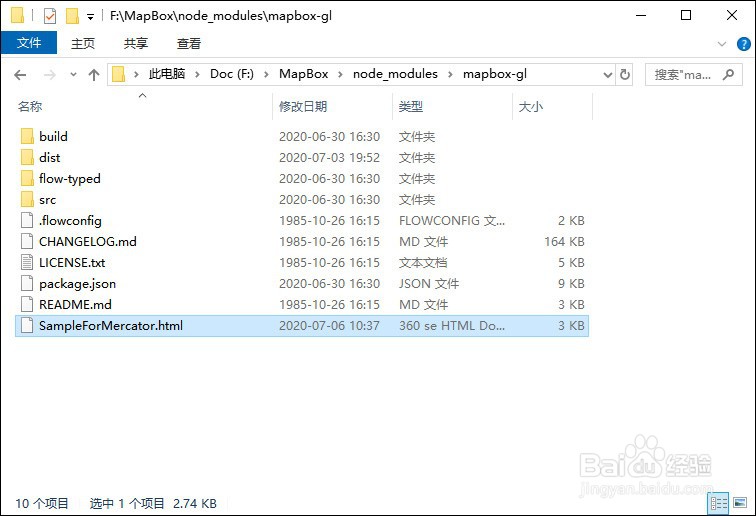Click the SampleForMercator.html file name
Viewport: 756px width, 516px height.
111,326
